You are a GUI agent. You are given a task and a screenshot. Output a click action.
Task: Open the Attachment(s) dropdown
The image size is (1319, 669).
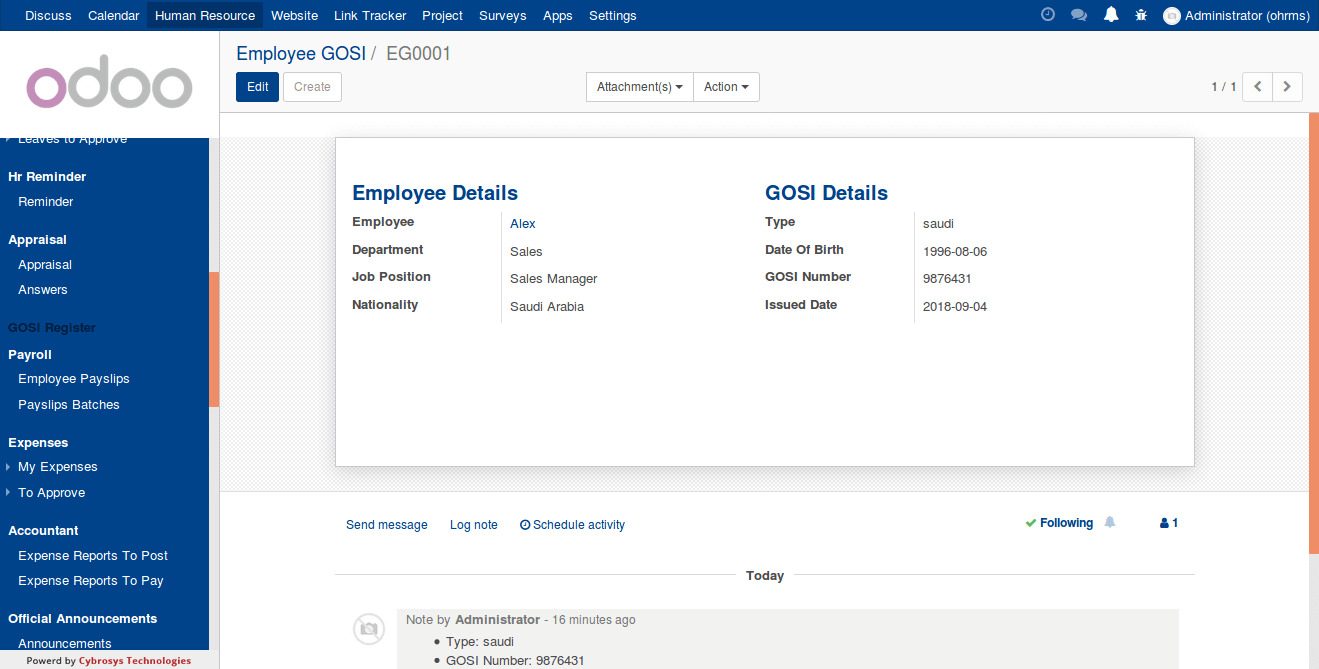(639, 87)
